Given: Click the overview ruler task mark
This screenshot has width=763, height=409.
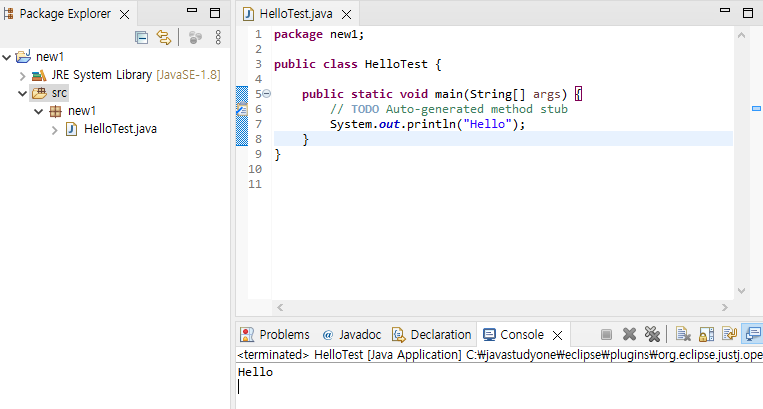Looking at the screenshot, I should [x=756, y=108].
